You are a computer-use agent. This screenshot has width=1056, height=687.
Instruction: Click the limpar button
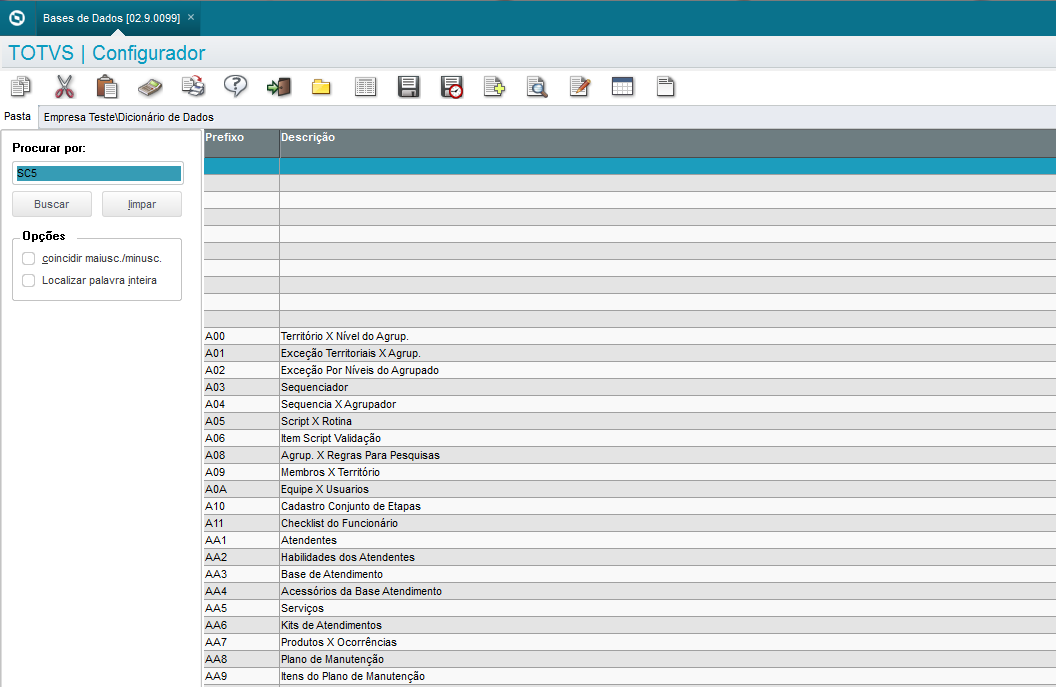pos(142,204)
